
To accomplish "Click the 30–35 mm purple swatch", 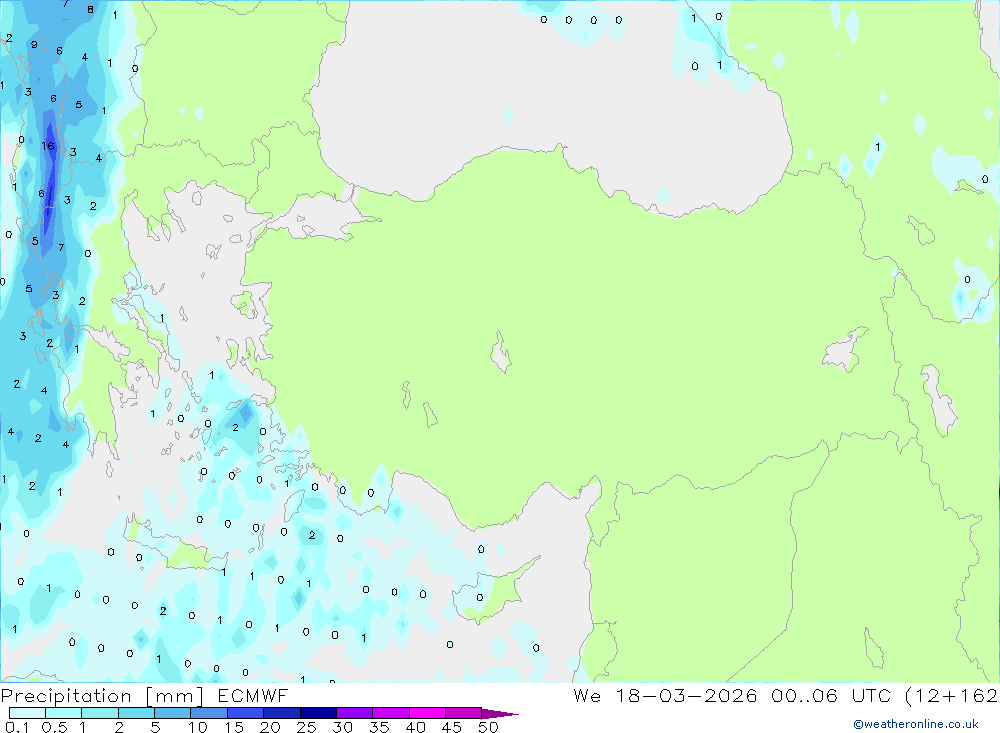I will pos(355,713).
